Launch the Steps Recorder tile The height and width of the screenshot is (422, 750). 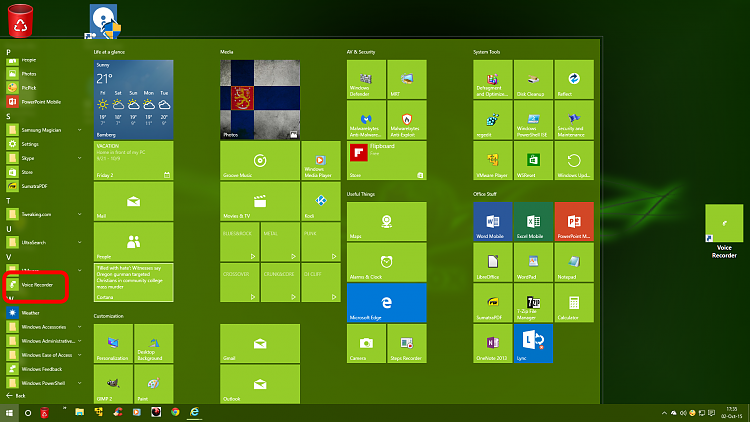click(x=407, y=344)
